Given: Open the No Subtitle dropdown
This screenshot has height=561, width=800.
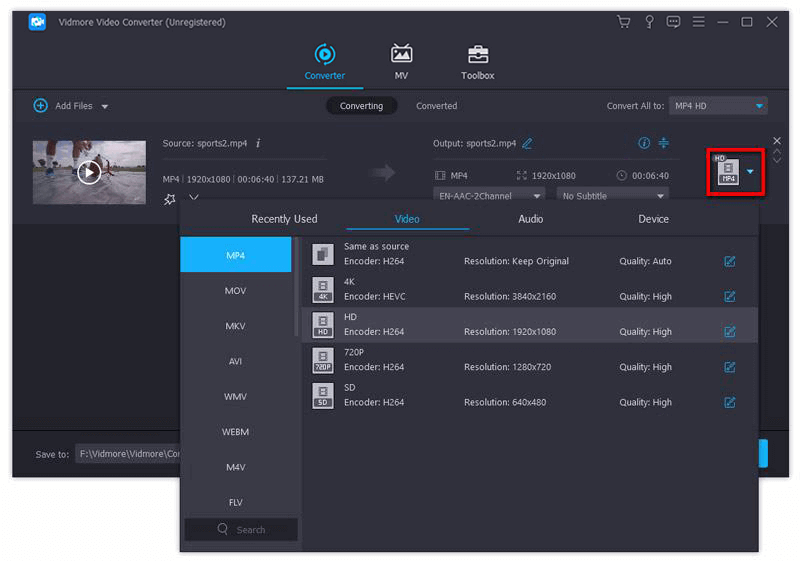Looking at the screenshot, I should click(x=612, y=196).
